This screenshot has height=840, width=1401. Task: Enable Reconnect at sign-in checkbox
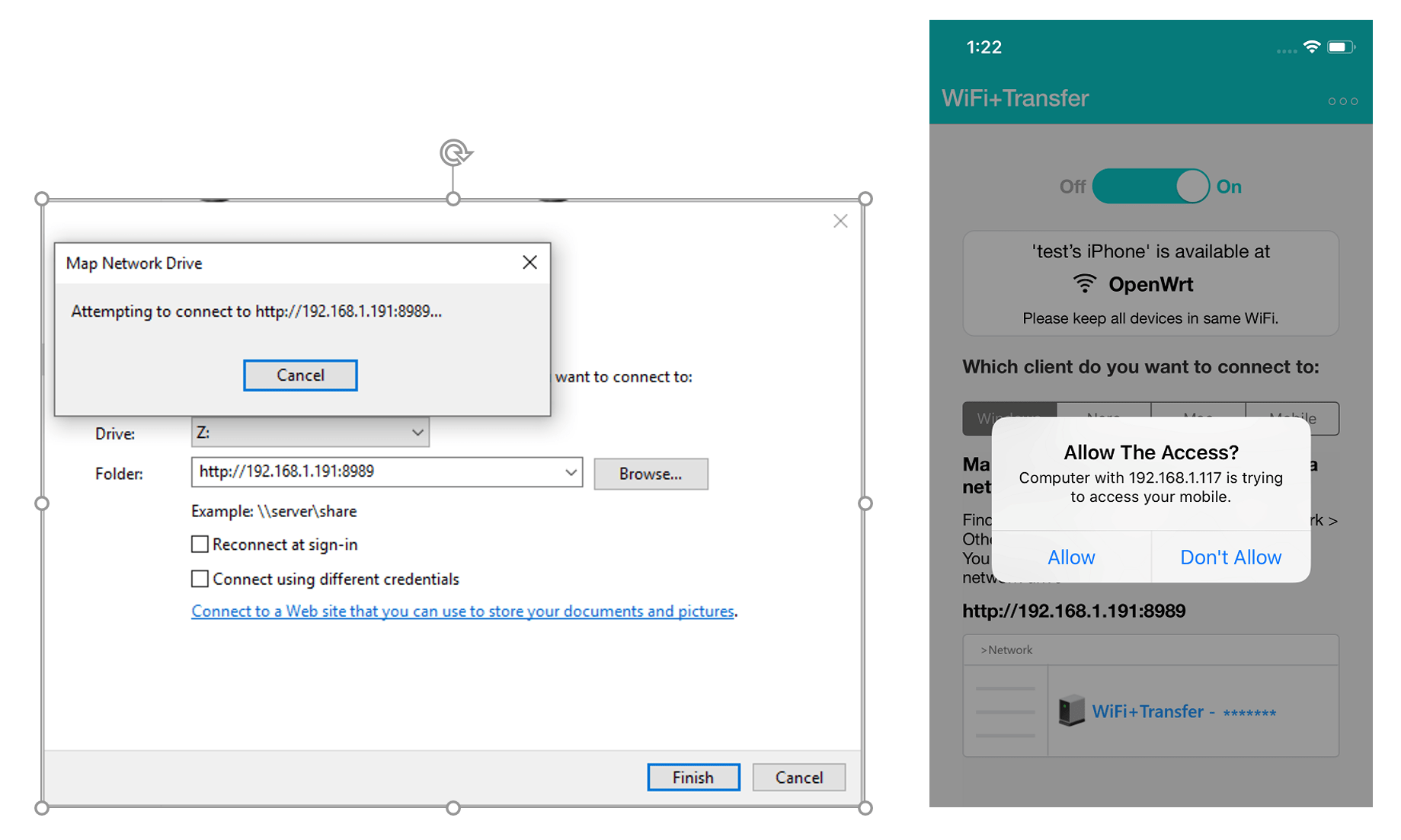200,545
